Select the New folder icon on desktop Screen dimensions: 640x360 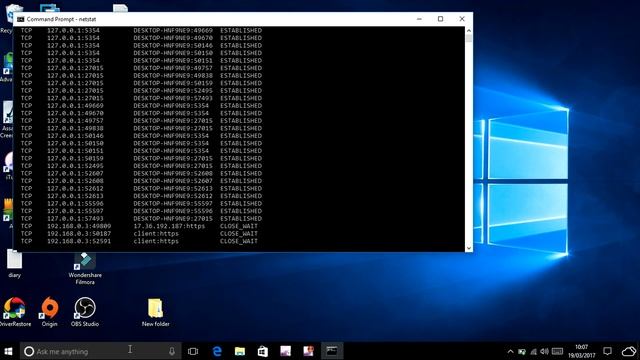(156, 312)
